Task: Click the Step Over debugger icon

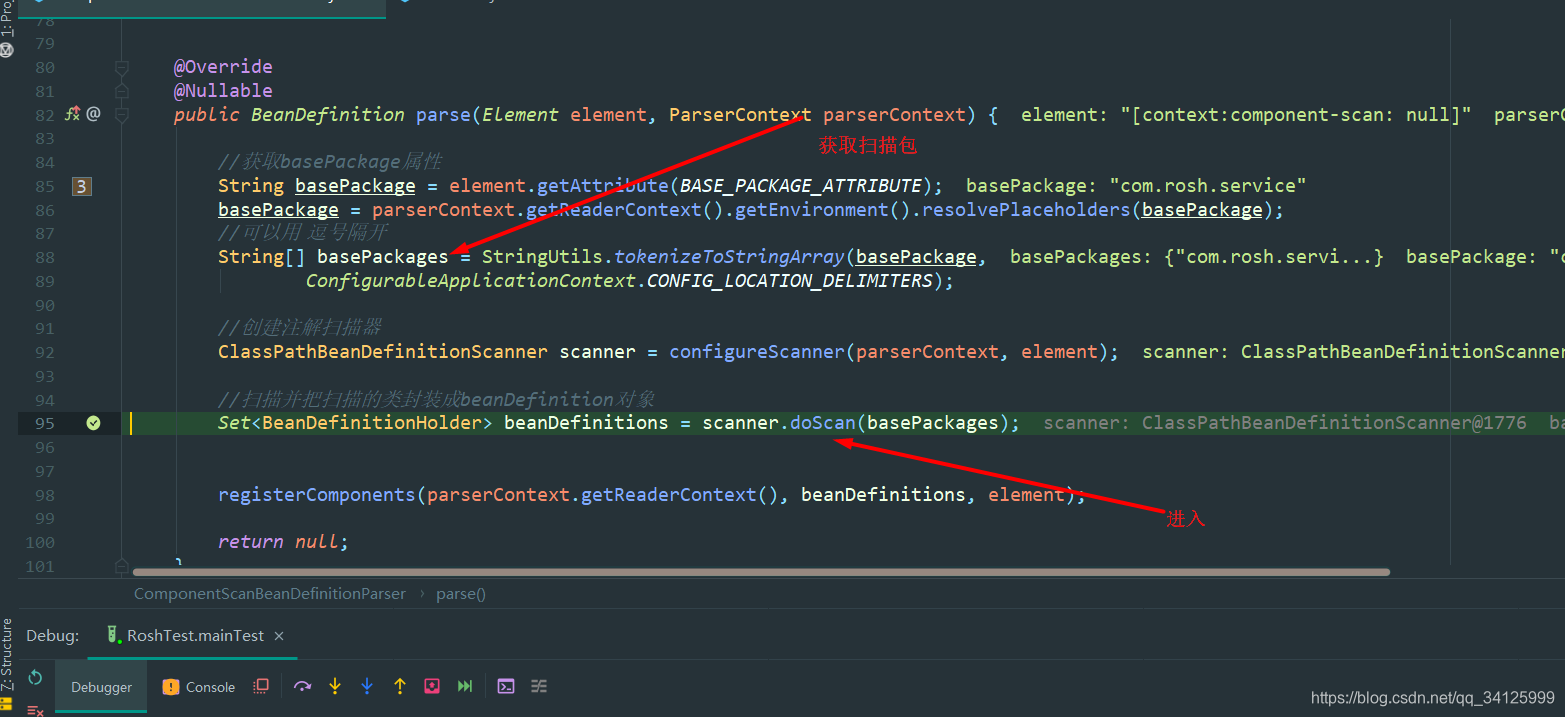Action: point(303,686)
